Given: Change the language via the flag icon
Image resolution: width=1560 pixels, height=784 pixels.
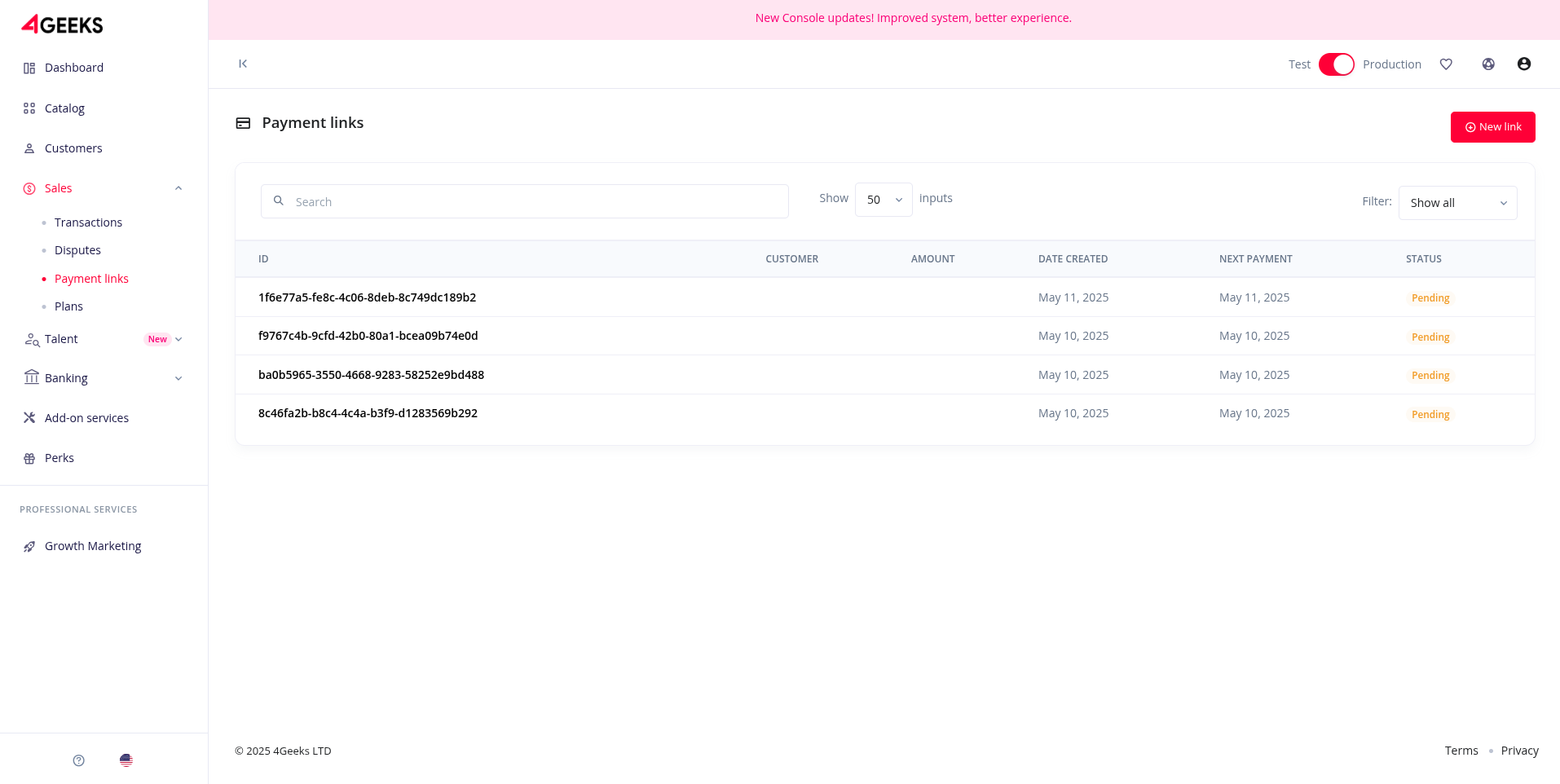Looking at the screenshot, I should pos(126,760).
